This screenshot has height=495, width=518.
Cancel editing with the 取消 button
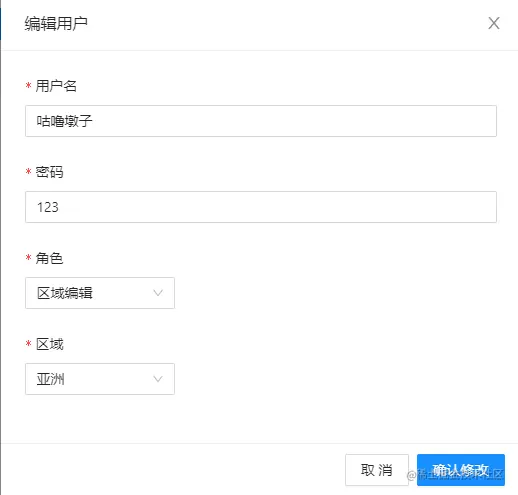click(377, 470)
